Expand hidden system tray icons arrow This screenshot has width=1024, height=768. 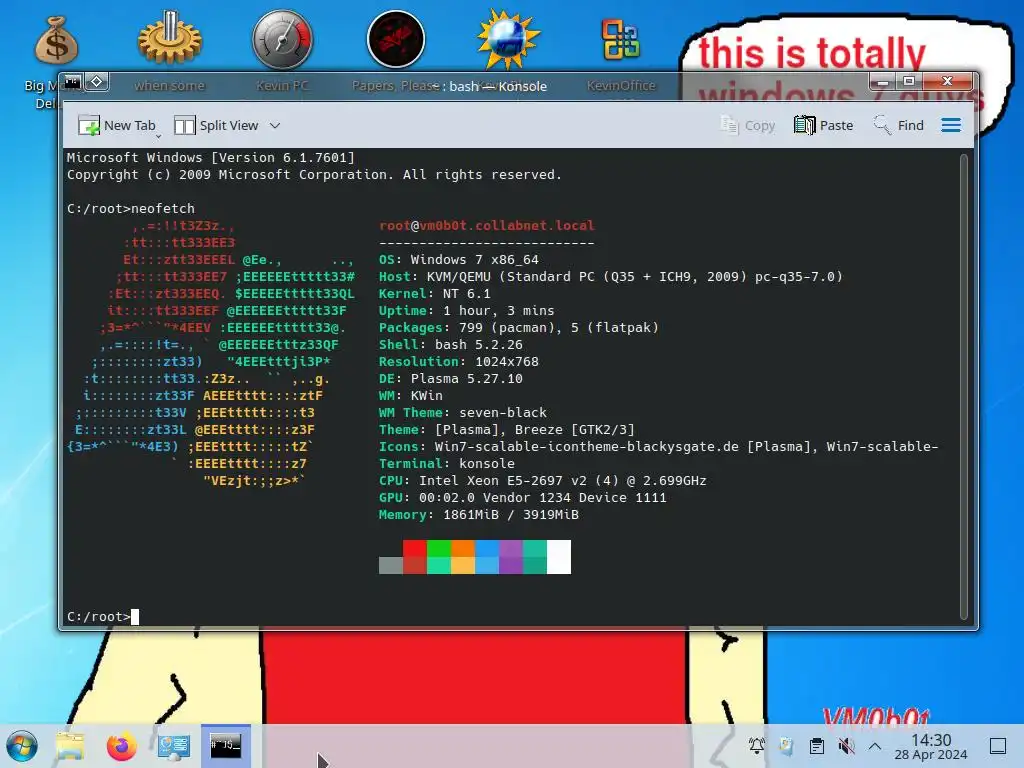[875, 746]
